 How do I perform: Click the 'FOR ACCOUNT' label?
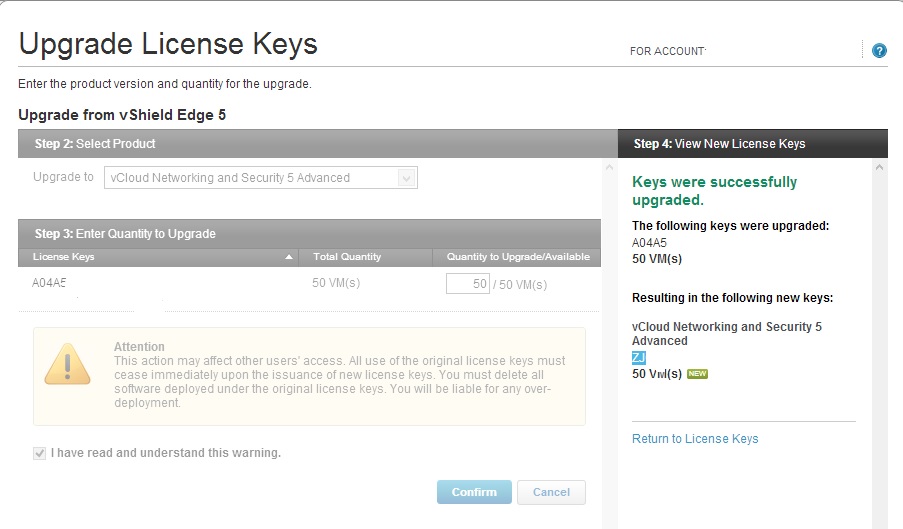click(x=667, y=51)
